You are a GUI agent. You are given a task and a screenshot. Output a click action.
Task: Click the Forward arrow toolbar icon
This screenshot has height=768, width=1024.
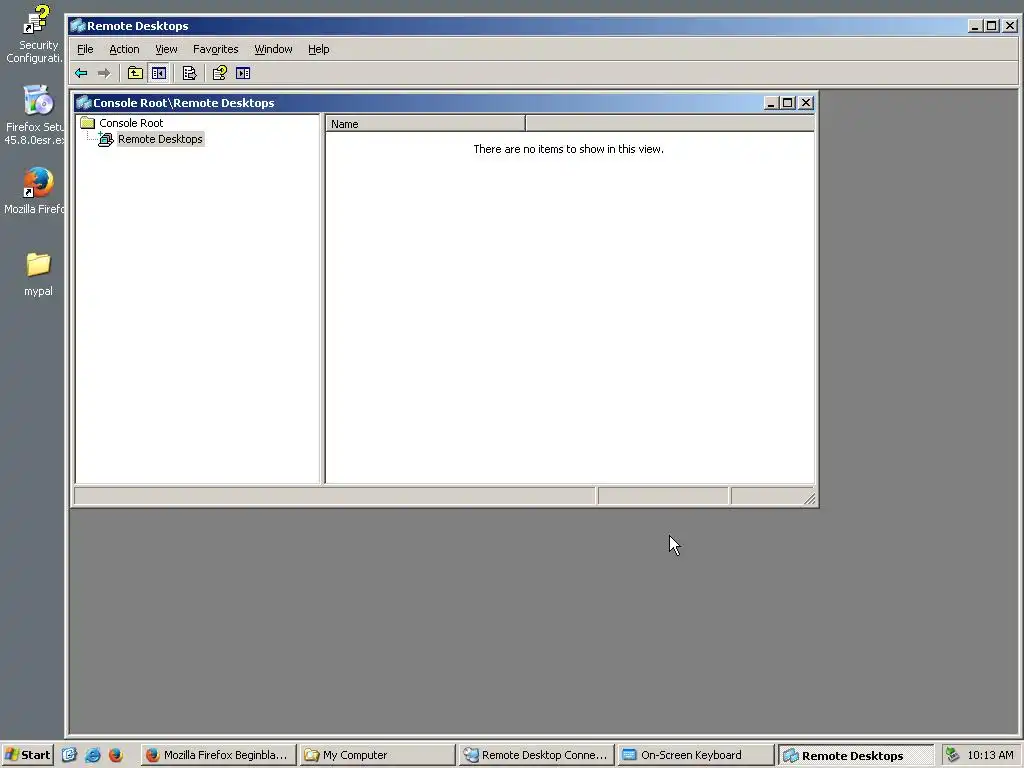[104, 73]
